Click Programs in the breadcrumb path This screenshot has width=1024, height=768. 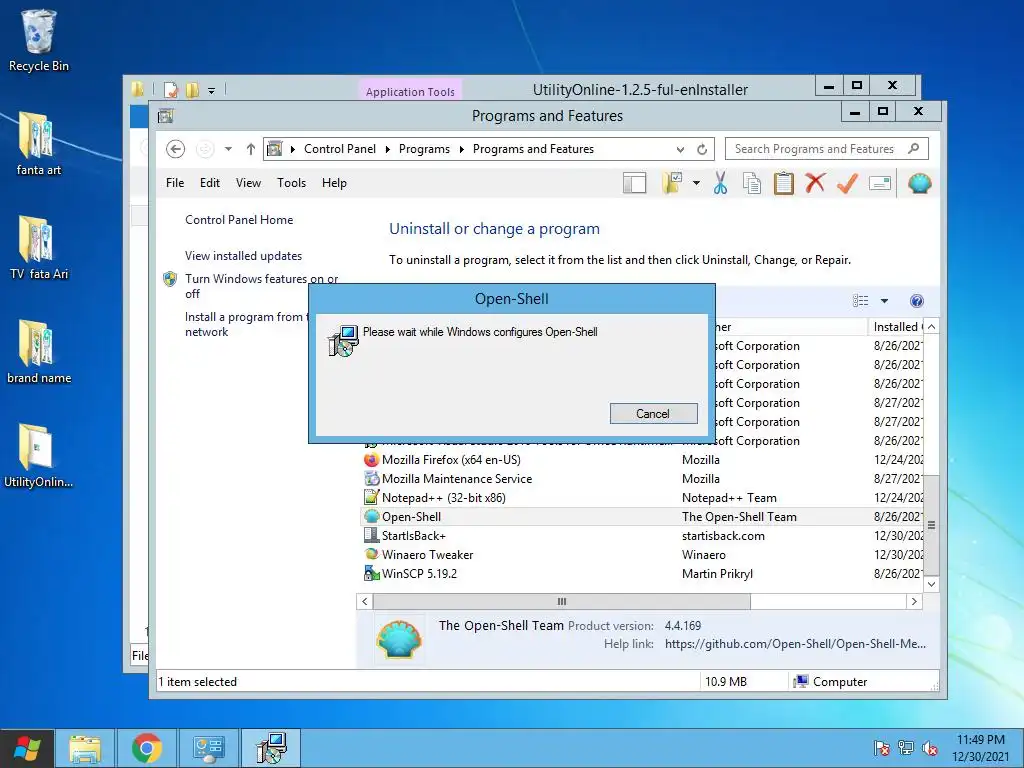coord(424,149)
